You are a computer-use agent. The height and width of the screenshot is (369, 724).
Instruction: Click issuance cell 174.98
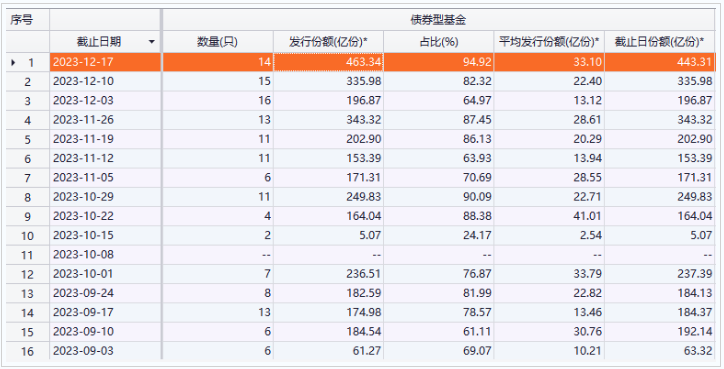click(328, 313)
